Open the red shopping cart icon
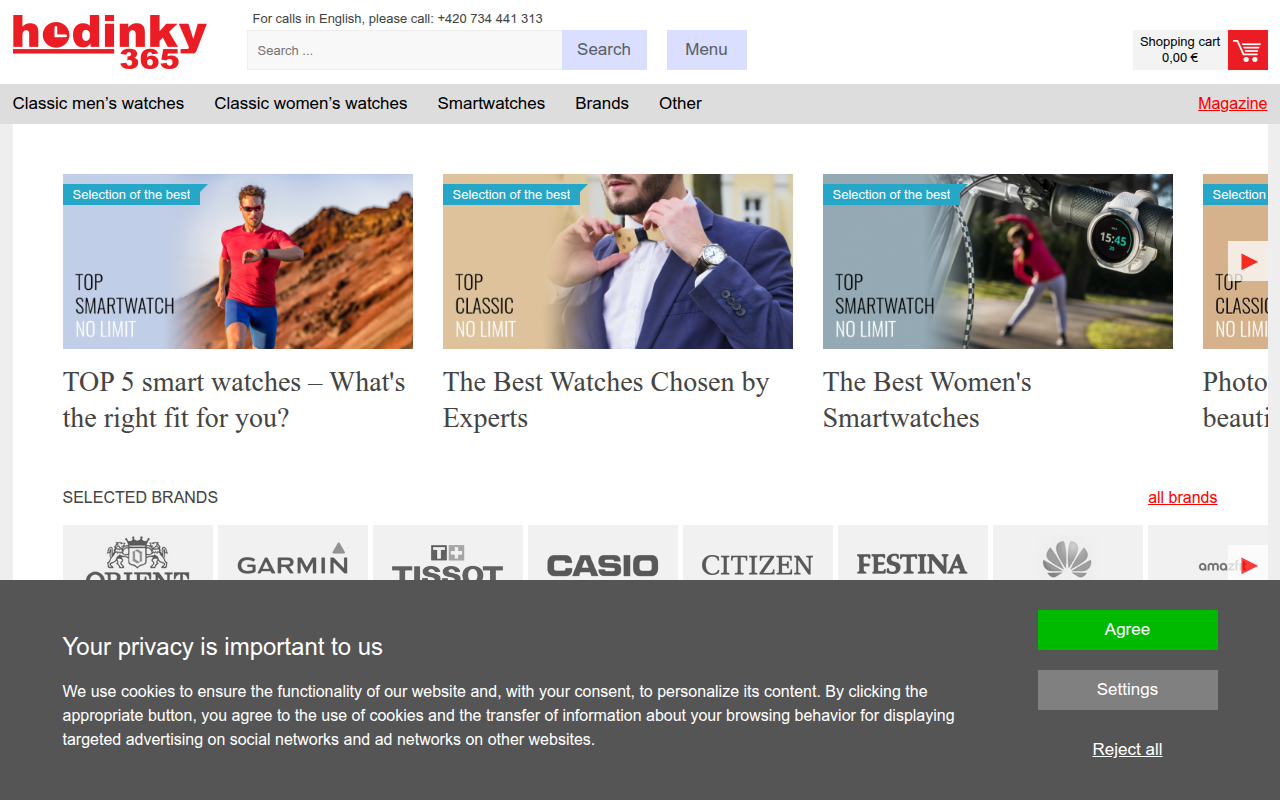The image size is (1280, 800). point(1247,50)
